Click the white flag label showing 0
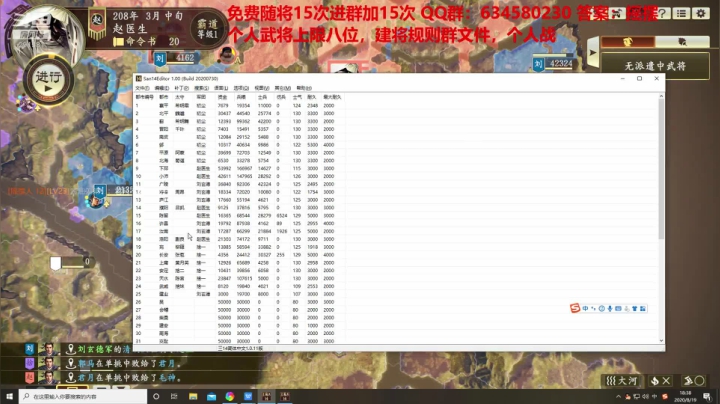The width and height of the screenshot is (720, 404). [x=71, y=262]
